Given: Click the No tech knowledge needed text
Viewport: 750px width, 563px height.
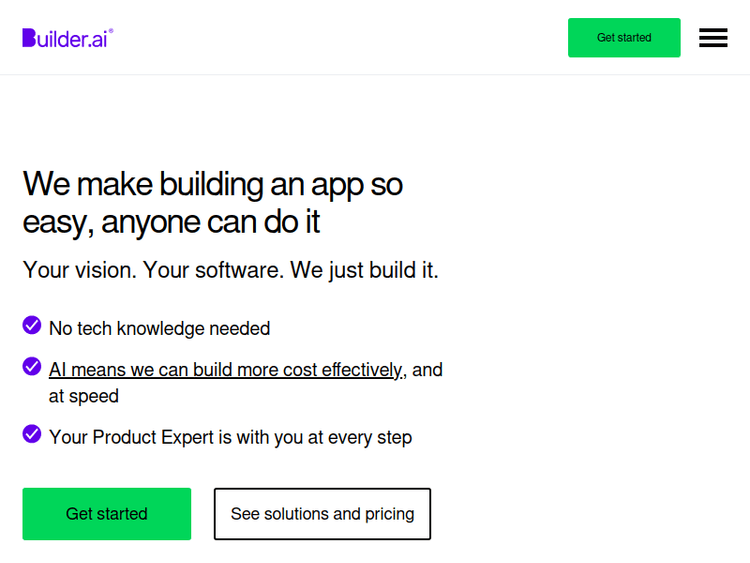Looking at the screenshot, I should [x=159, y=328].
